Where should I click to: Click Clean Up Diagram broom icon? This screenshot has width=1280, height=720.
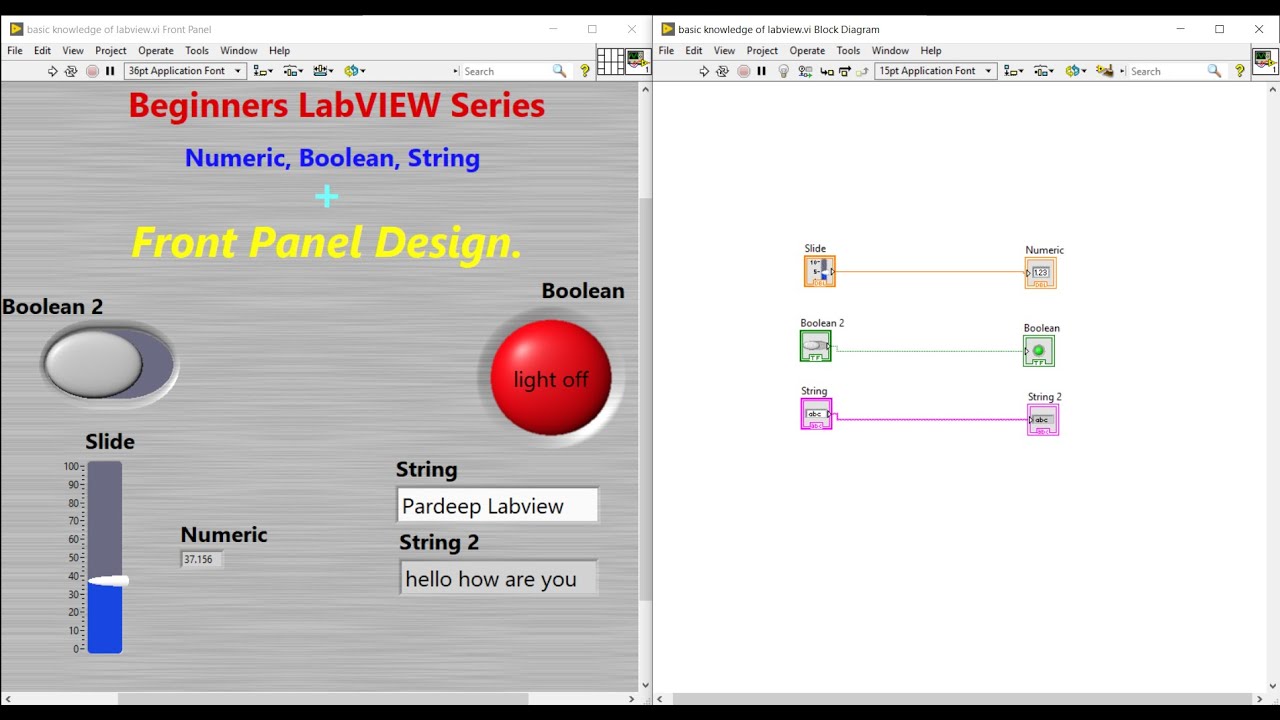coord(1104,71)
